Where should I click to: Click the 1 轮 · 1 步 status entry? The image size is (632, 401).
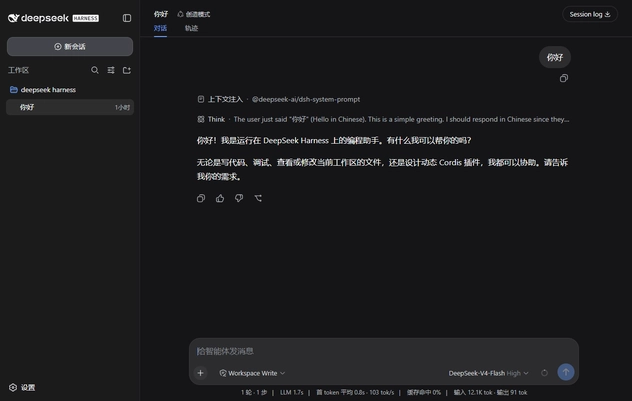point(254,392)
